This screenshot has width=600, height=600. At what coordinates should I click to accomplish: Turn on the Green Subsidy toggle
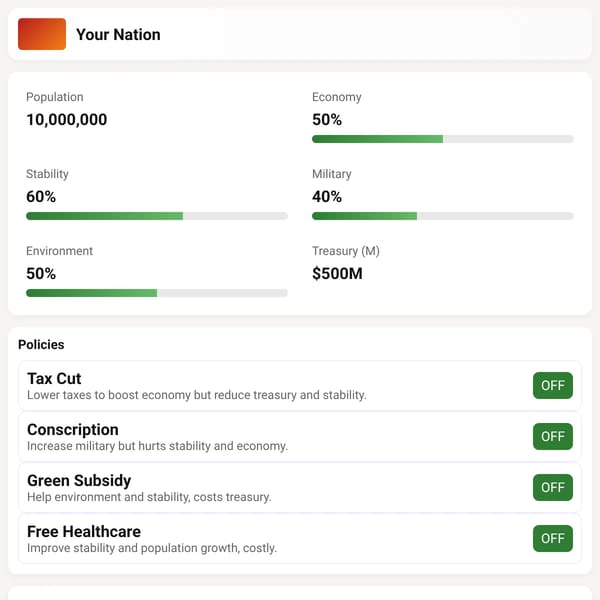553,487
